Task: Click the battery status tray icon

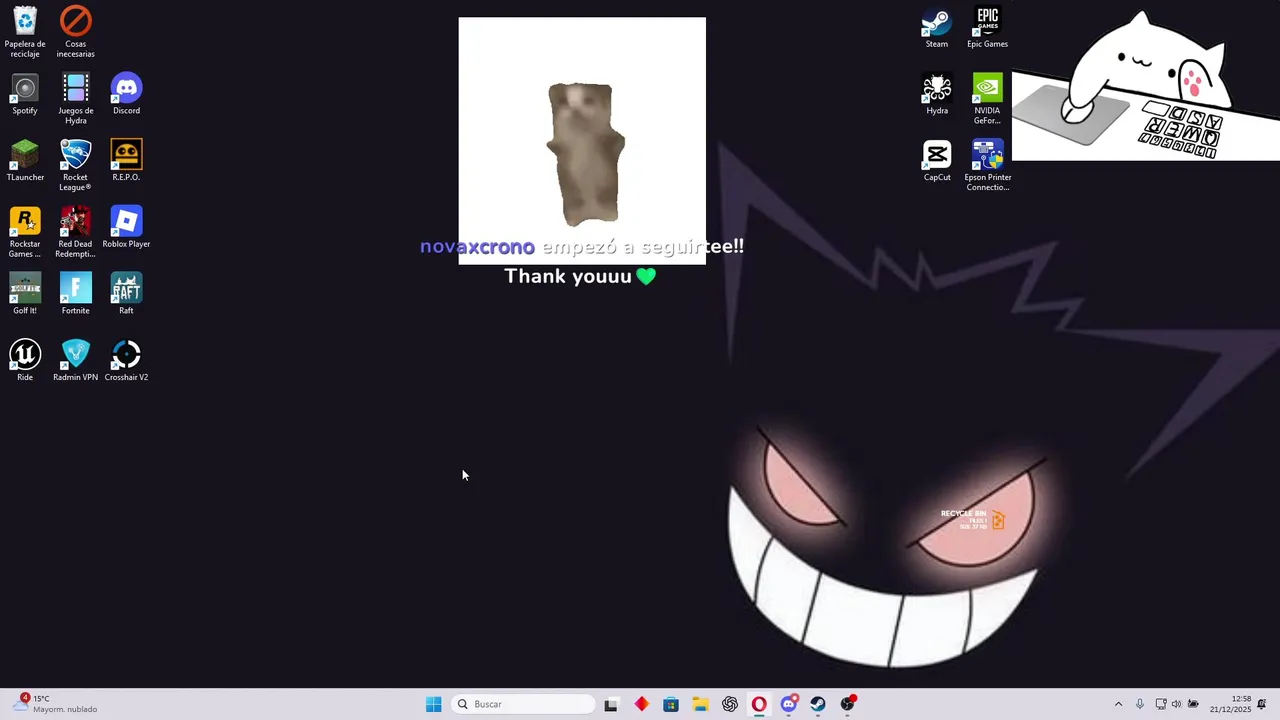Action: (x=1193, y=704)
